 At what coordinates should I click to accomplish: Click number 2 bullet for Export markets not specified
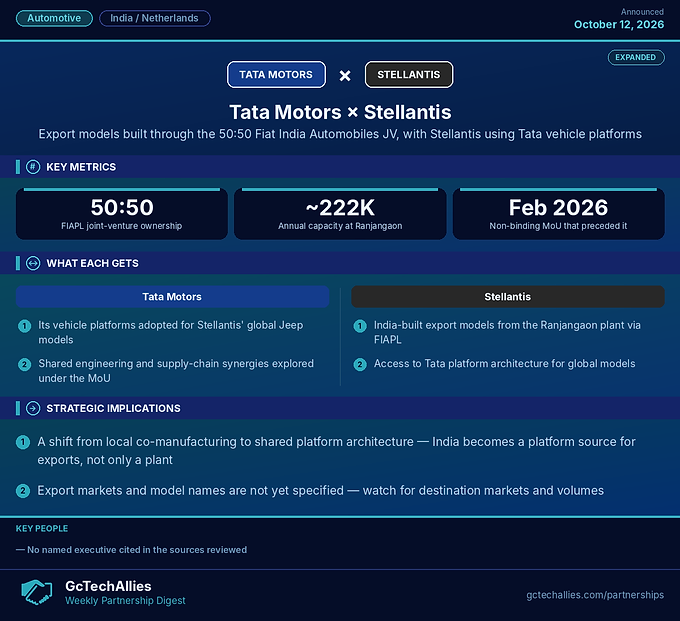pyautogui.click(x=23, y=491)
